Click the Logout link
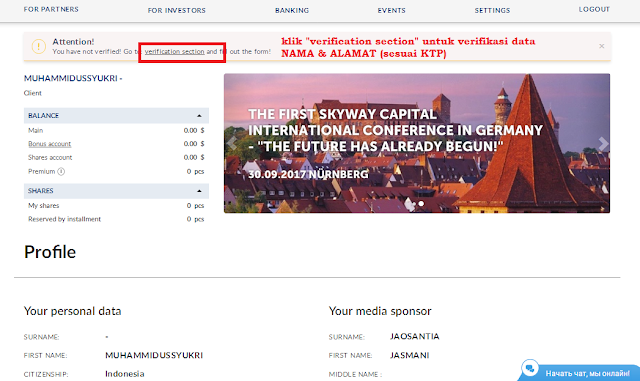The width and height of the screenshot is (640, 381). tap(594, 9)
